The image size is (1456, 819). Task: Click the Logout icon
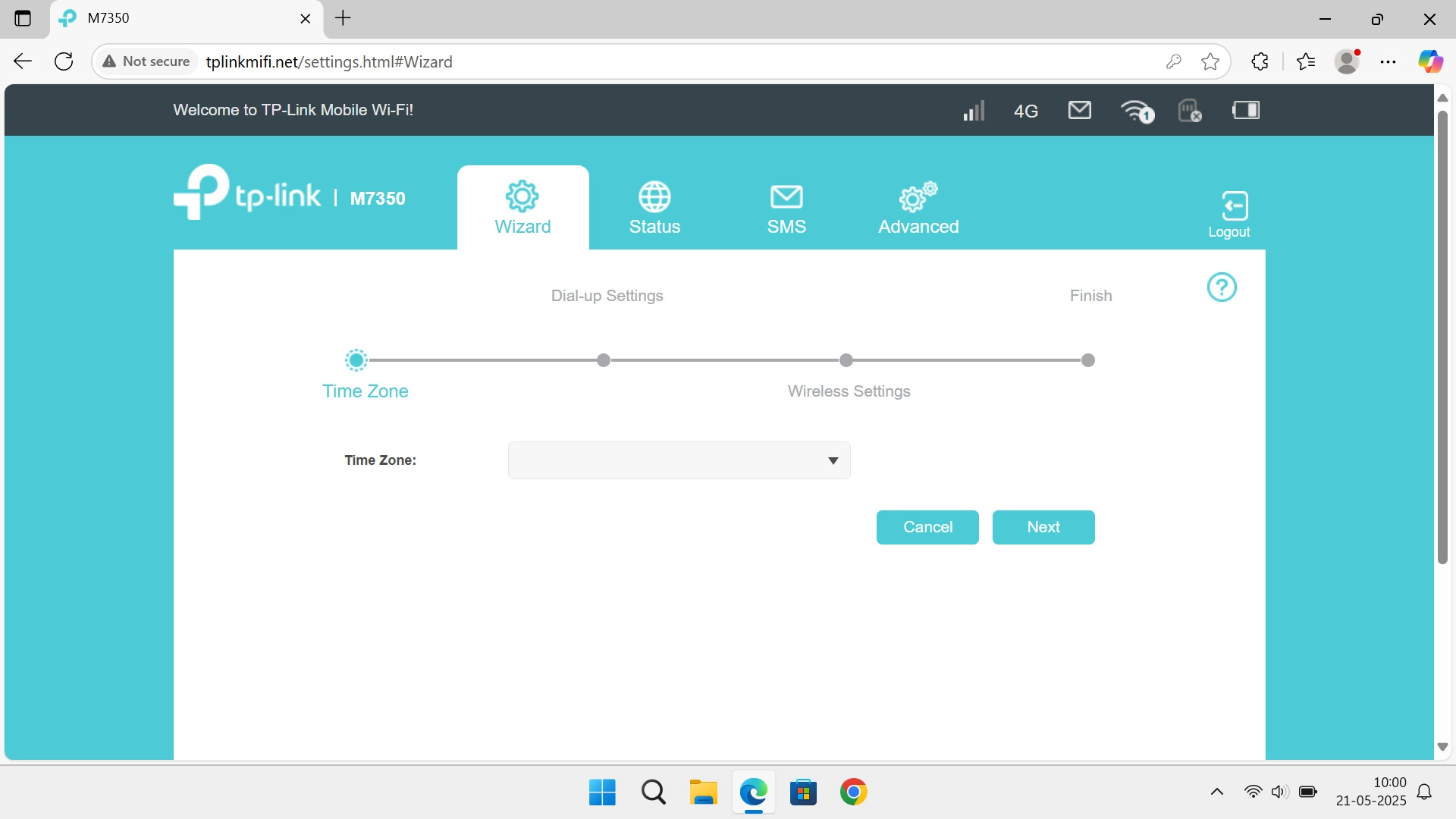pos(1229,213)
